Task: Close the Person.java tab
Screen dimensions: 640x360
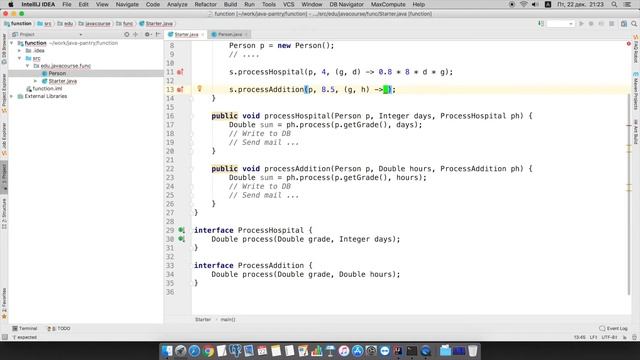Action: (x=246, y=35)
